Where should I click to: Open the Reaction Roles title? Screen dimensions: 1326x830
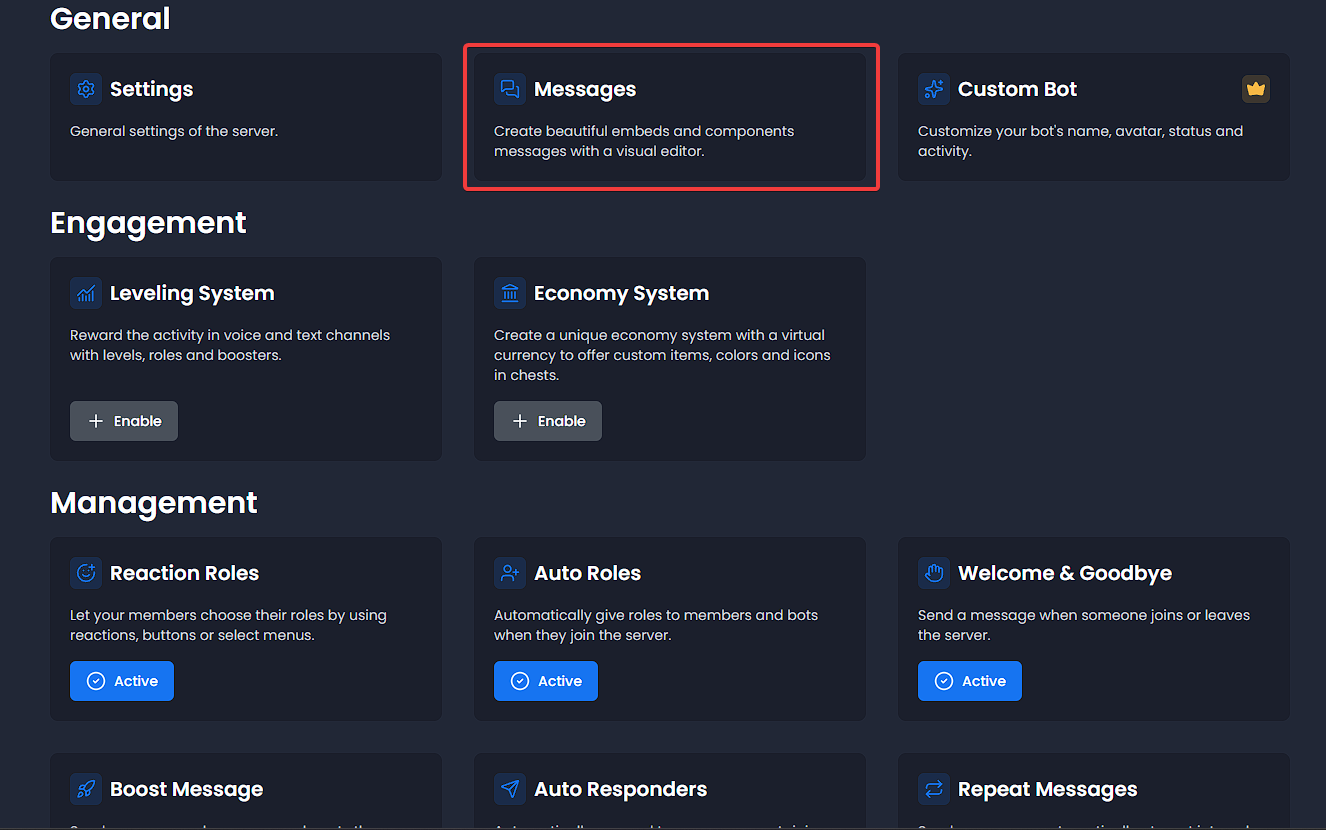(x=184, y=573)
